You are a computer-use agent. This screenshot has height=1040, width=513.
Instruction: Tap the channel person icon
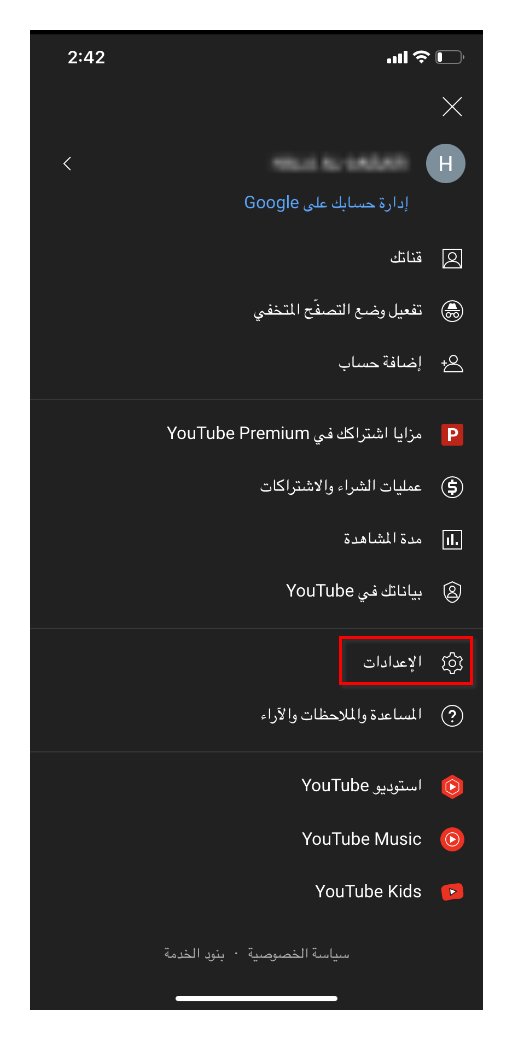[x=452, y=258]
